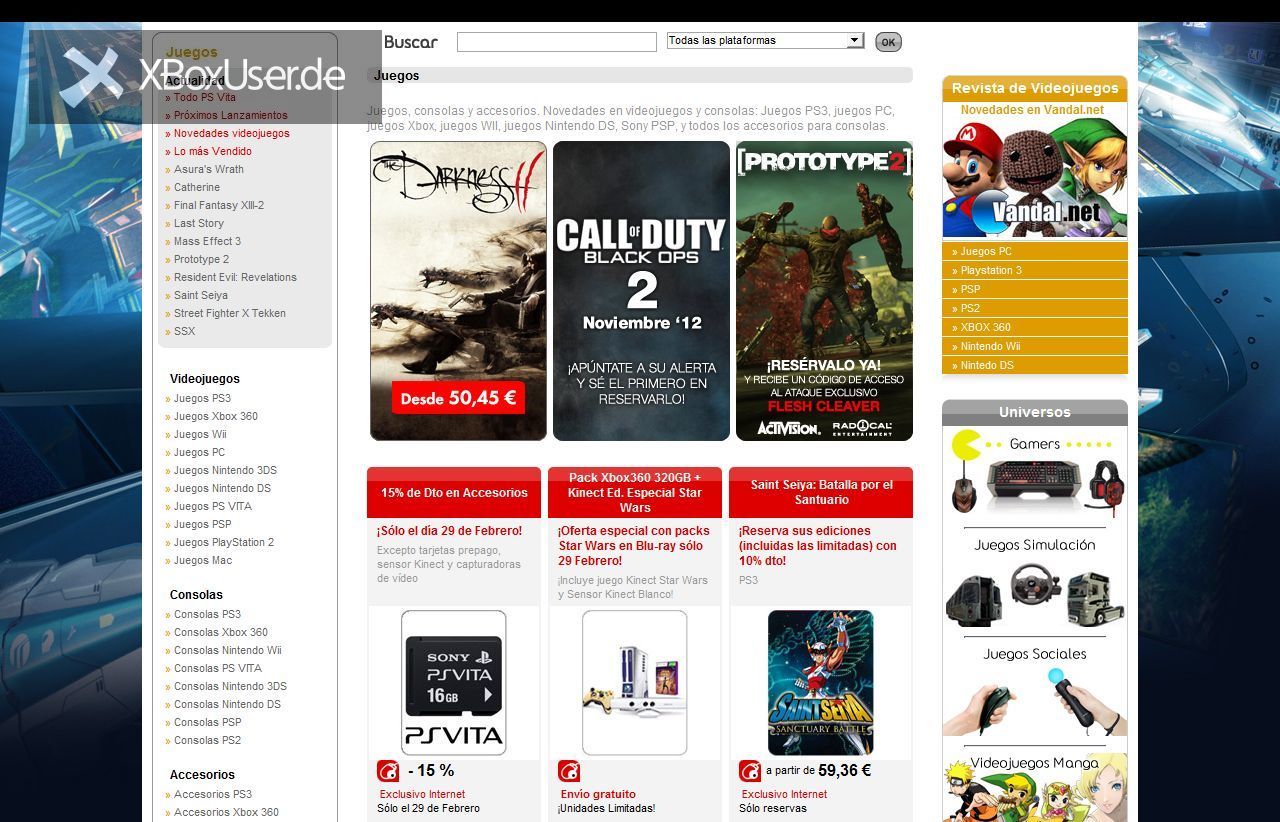
Task: Open Accesorios PS3 link
Action: pos(212,794)
